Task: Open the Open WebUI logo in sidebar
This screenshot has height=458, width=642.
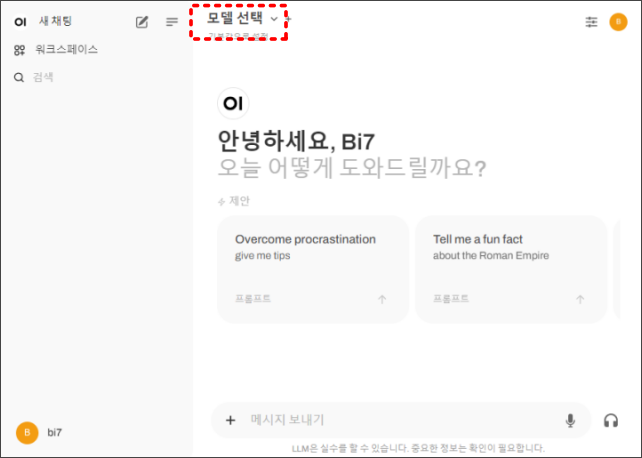Action: point(20,22)
